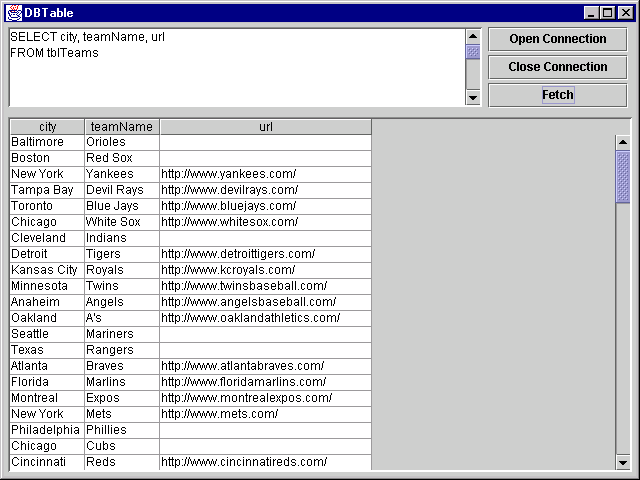Select the White Sox cell
This screenshot has height=480, width=640.
(122, 222)
